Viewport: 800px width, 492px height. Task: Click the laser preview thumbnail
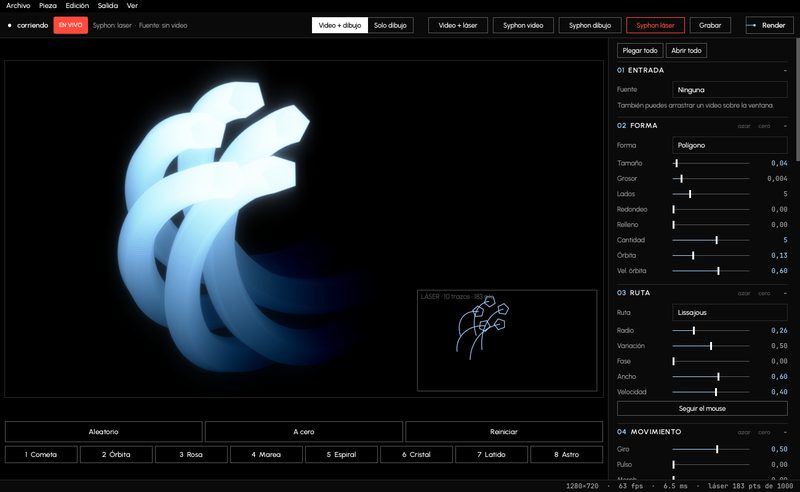pyautogui.click(x=507, y=340)
